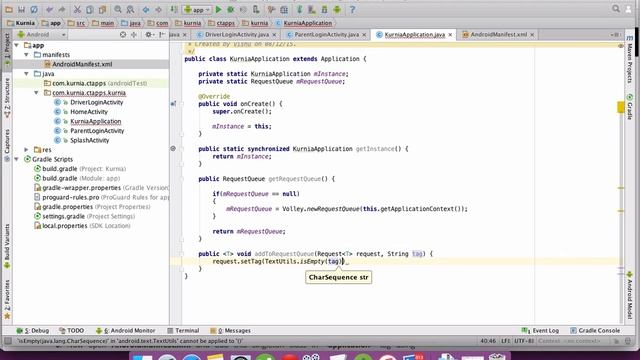The height and width of the screenshot is (360, 640).
Task: Toggle the Favorites side panel
Action: [7, 300]
